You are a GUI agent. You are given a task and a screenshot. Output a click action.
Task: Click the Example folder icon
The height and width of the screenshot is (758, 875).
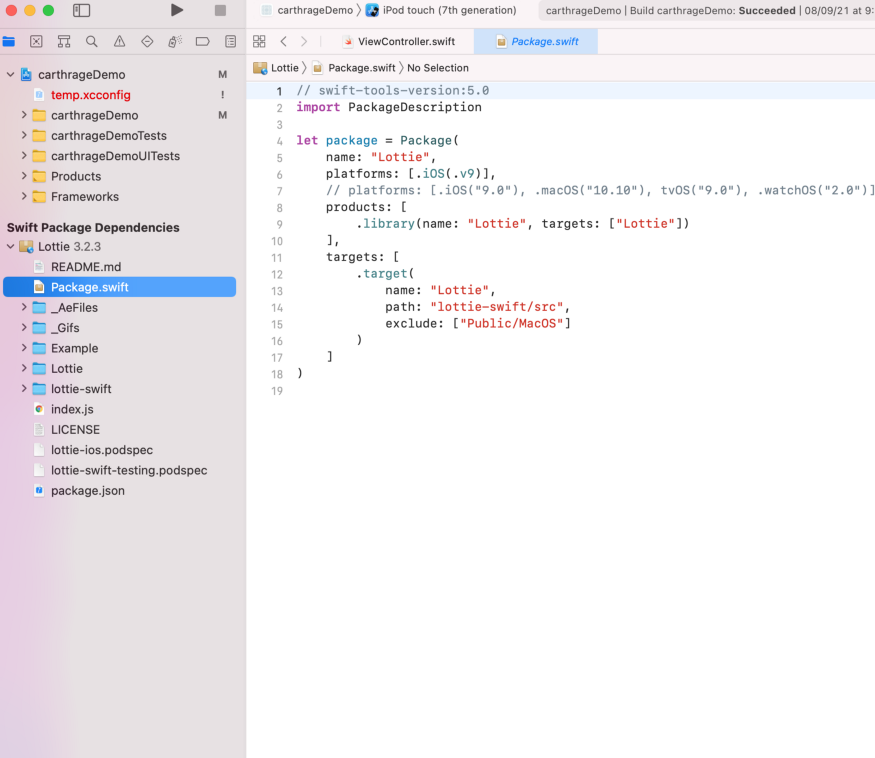pyautogui.click(x=39, y=348)
